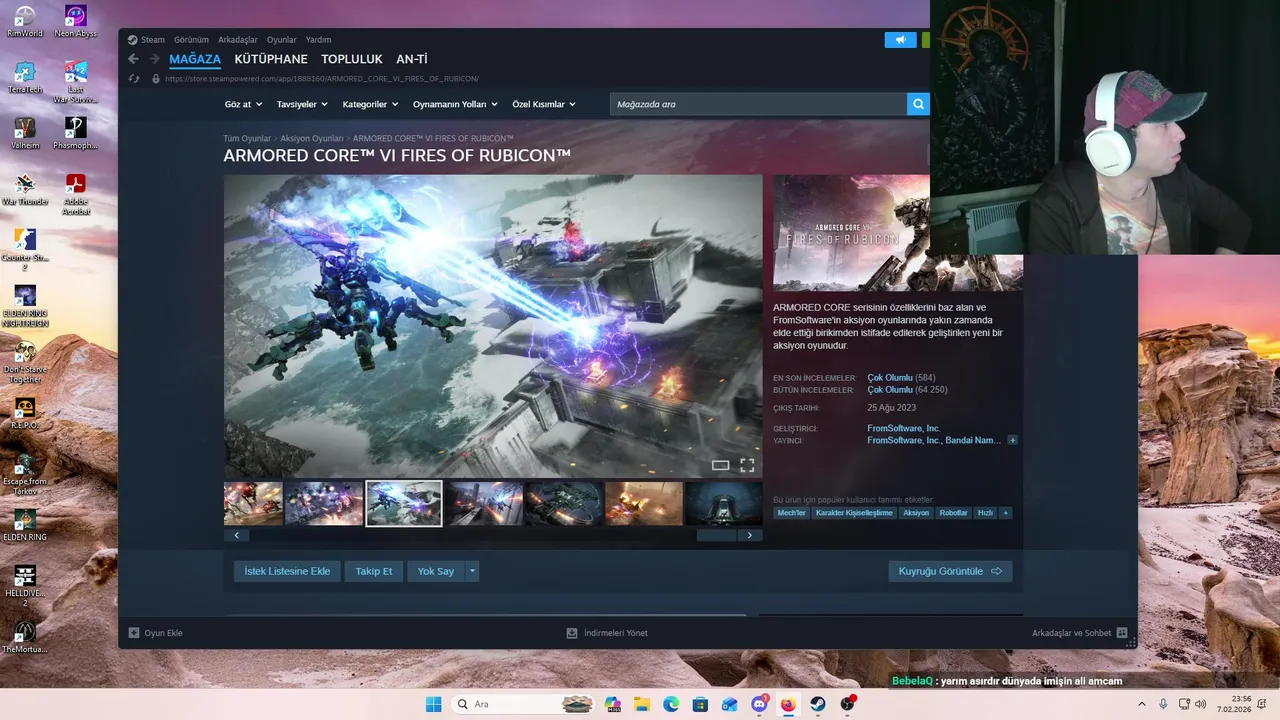Open the Valheim desktop shortcut
Image resolution: width=1280 pixels, height=720 pixels.
tap(25, 133)
